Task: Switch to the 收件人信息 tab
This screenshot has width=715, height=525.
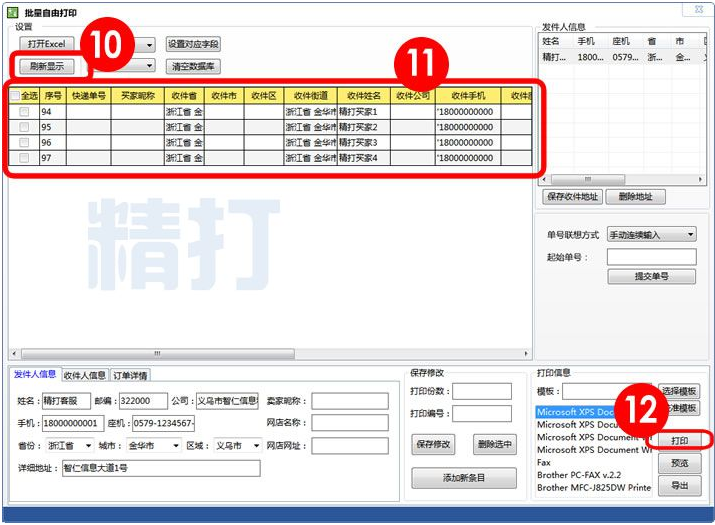Action: (85, 375)
